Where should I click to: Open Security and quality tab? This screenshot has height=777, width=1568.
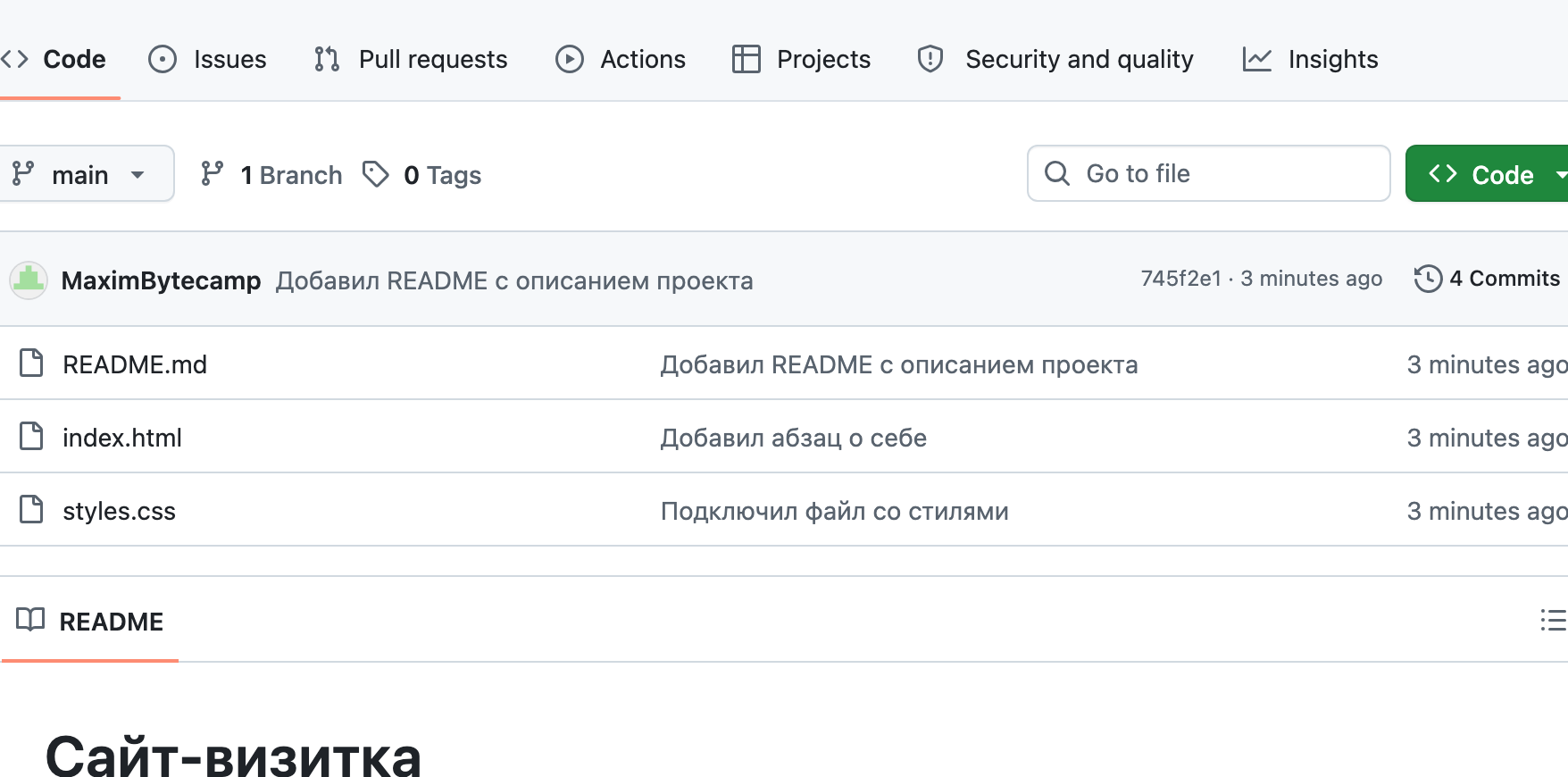pos(1055,59)
